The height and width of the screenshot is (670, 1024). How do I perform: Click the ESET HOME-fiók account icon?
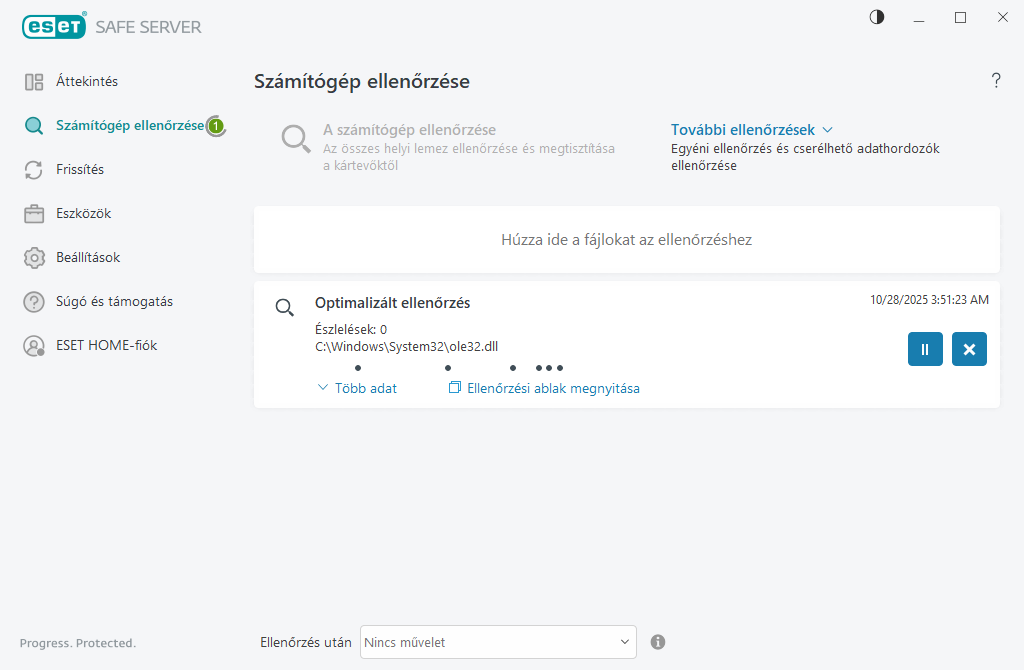click(x=34, y=346)
